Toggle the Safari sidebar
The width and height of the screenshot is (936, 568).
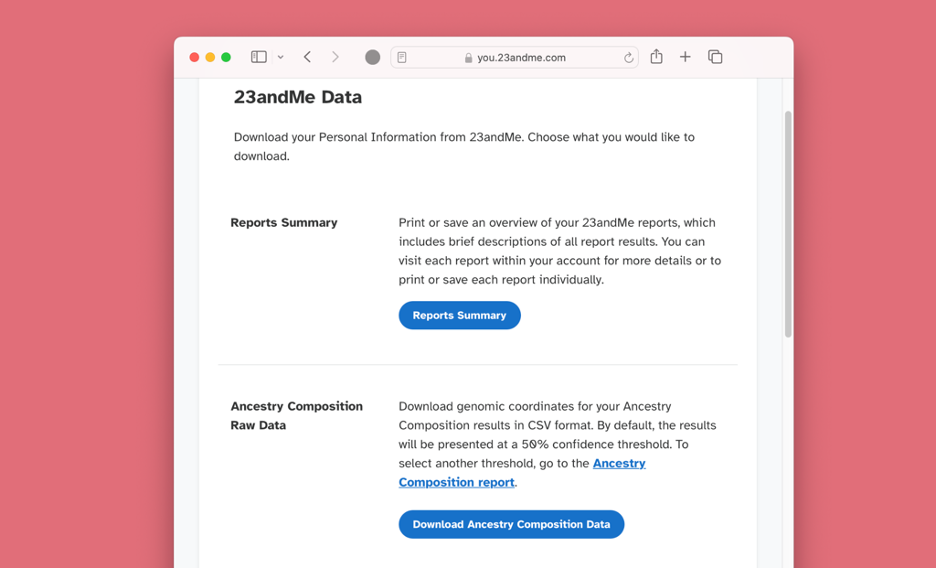pyautogui.click(x=258, y=57)
